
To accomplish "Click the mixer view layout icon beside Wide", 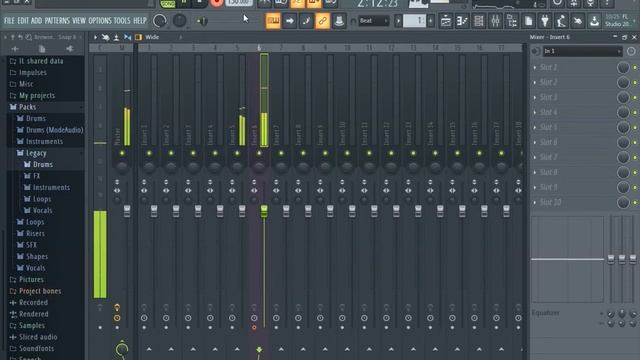I will (x=139, y=37).
